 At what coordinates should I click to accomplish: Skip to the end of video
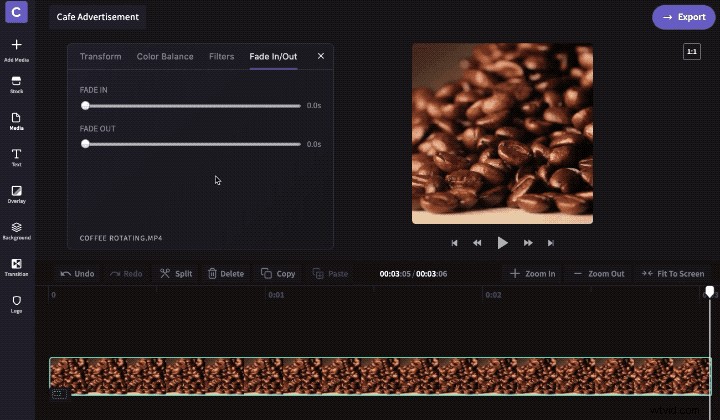point(551,243)
